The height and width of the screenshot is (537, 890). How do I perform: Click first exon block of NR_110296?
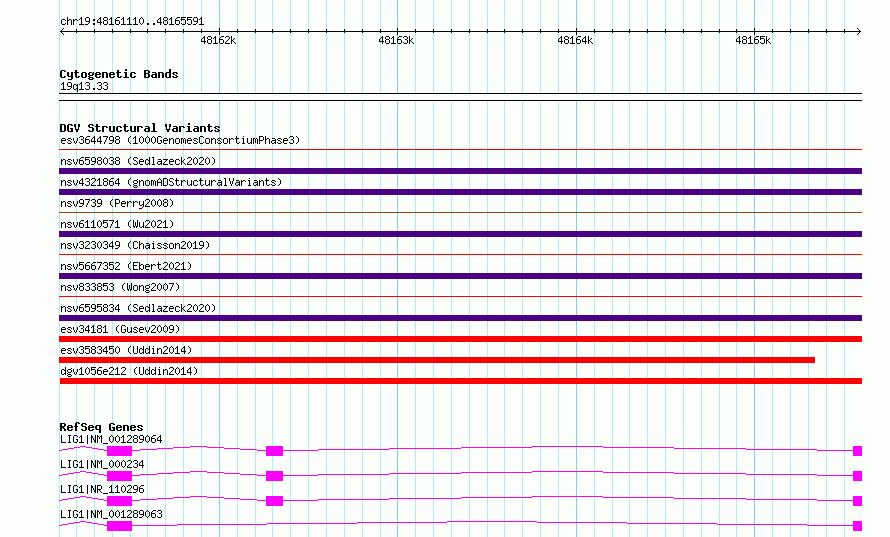pyautogui.click(x=119, y=501)
